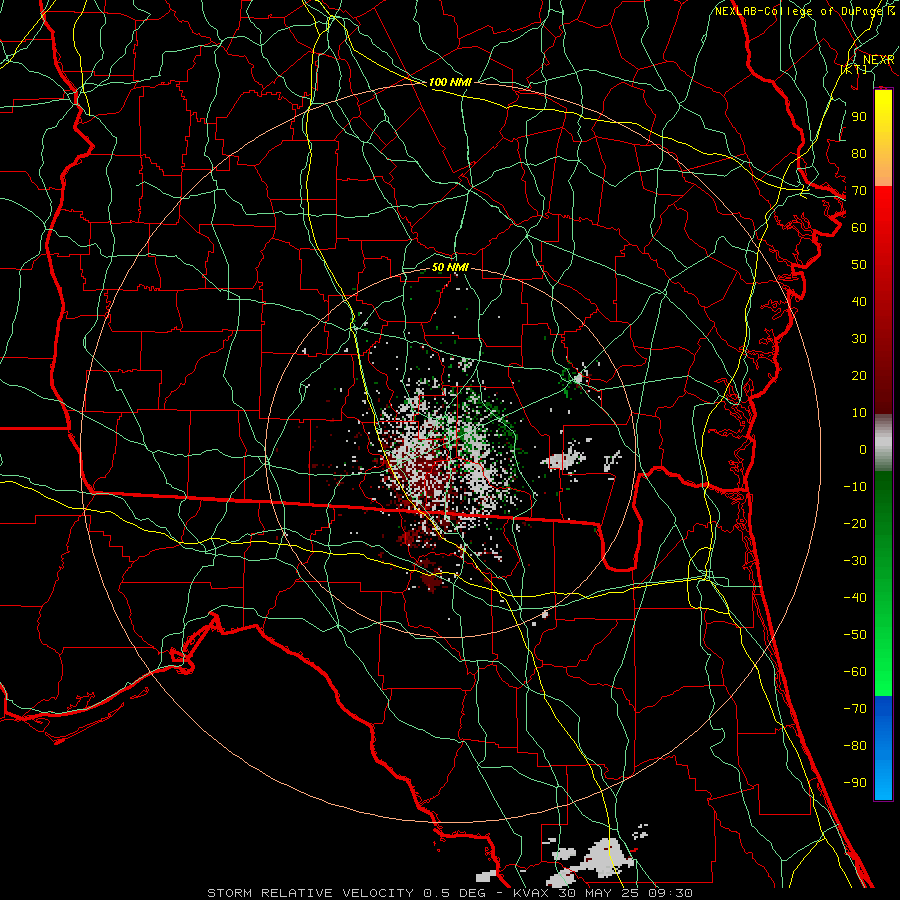
Task: Select the 80 value on velocity scale
Action: 859,154
